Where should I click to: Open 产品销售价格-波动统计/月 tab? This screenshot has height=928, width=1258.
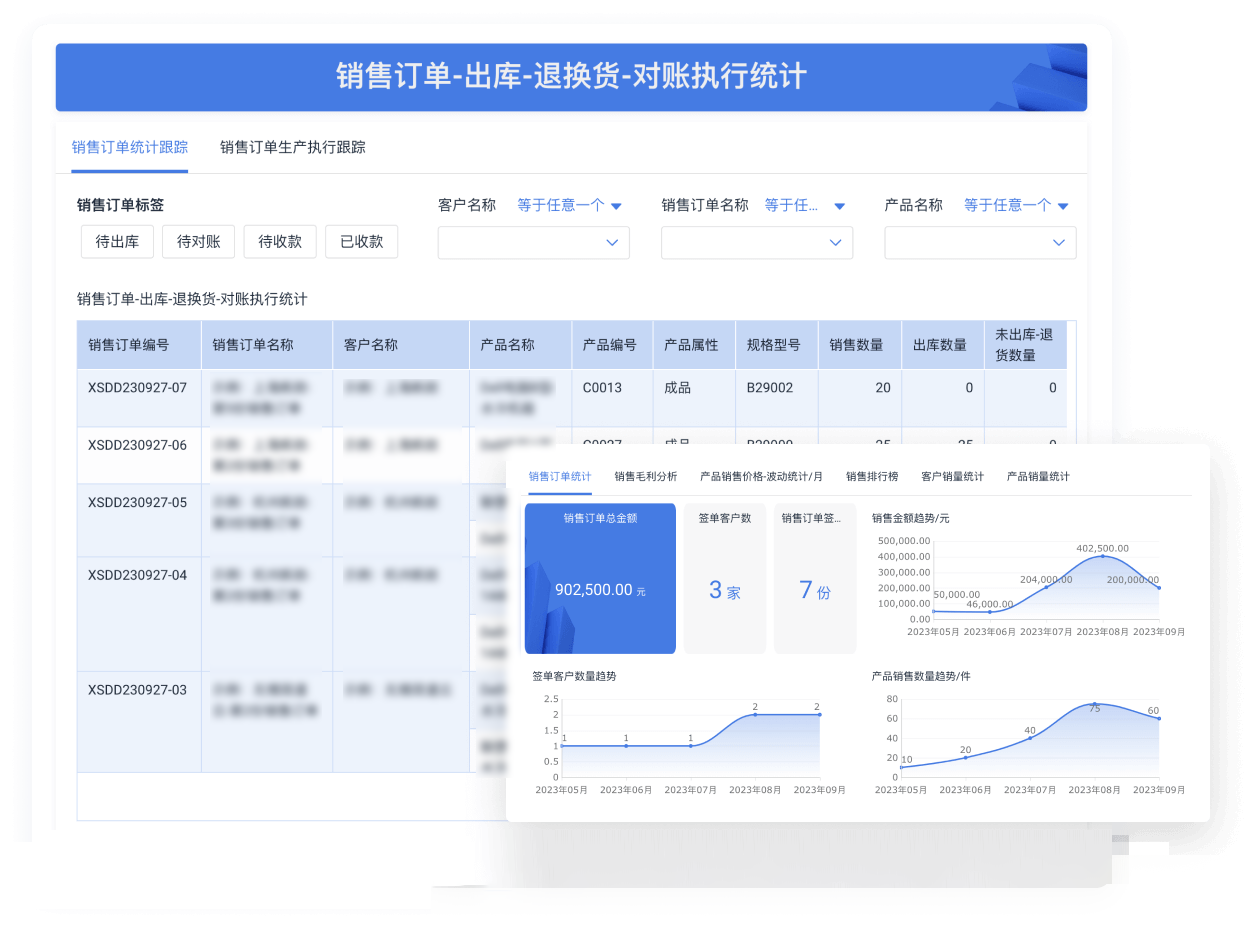tap(761, 477)
